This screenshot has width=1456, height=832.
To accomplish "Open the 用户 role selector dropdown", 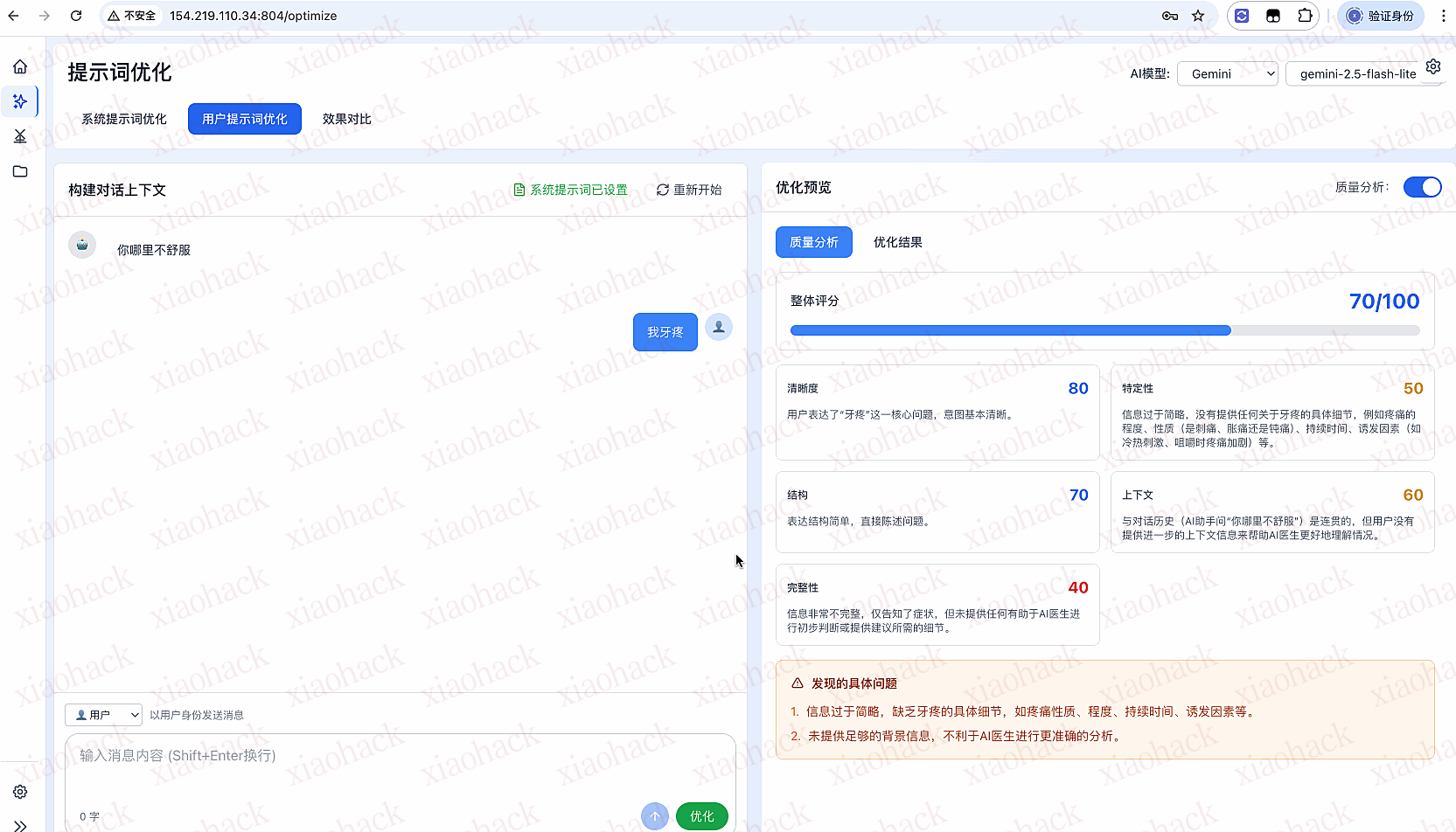I will pyautogui.click(x=102, y=714).
